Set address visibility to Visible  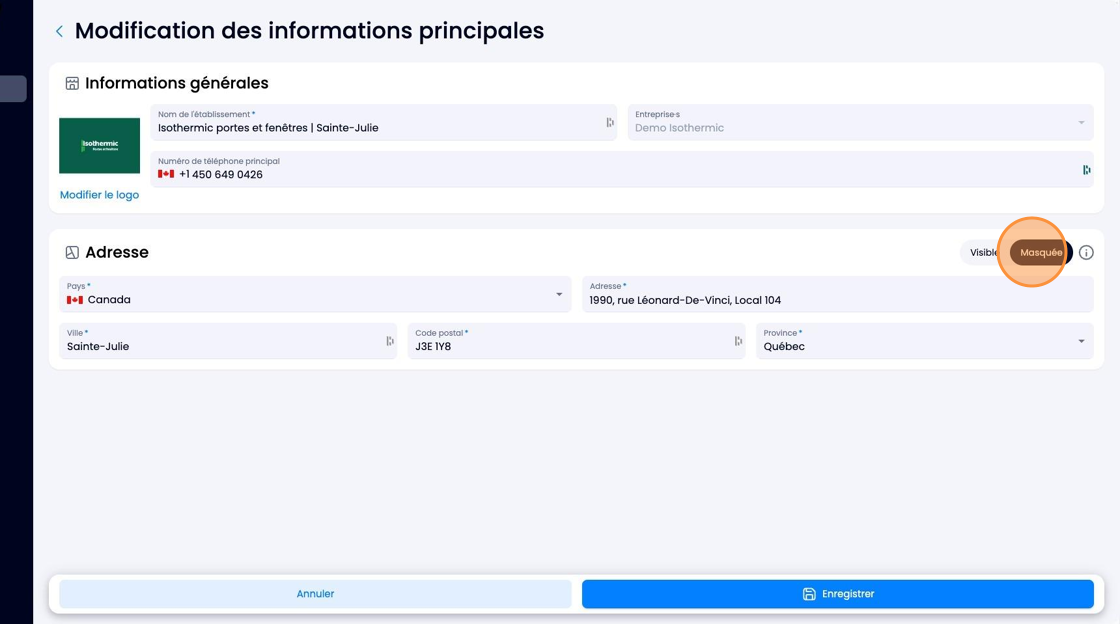pos(984,253)
